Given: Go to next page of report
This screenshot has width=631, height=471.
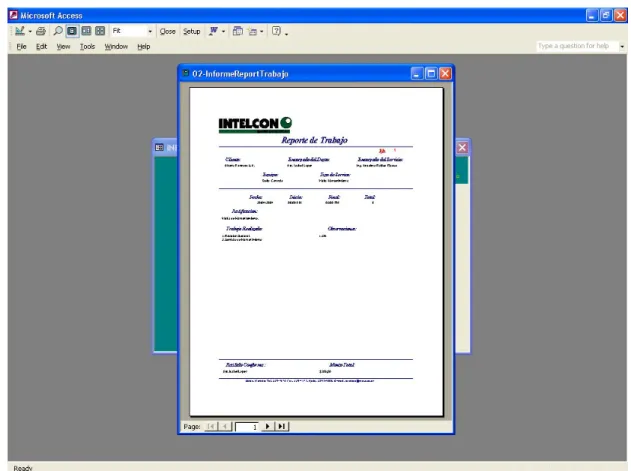Looking at the screenshot, I should pyautogui.click(x=268, y=426).
